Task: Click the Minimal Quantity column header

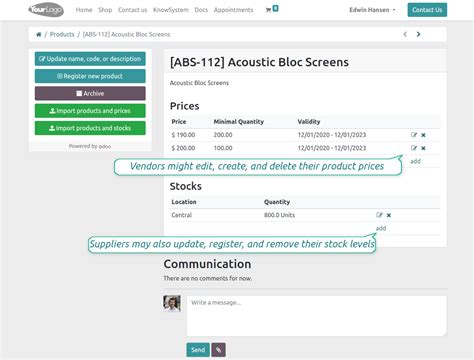Action: tap(239, 122)
